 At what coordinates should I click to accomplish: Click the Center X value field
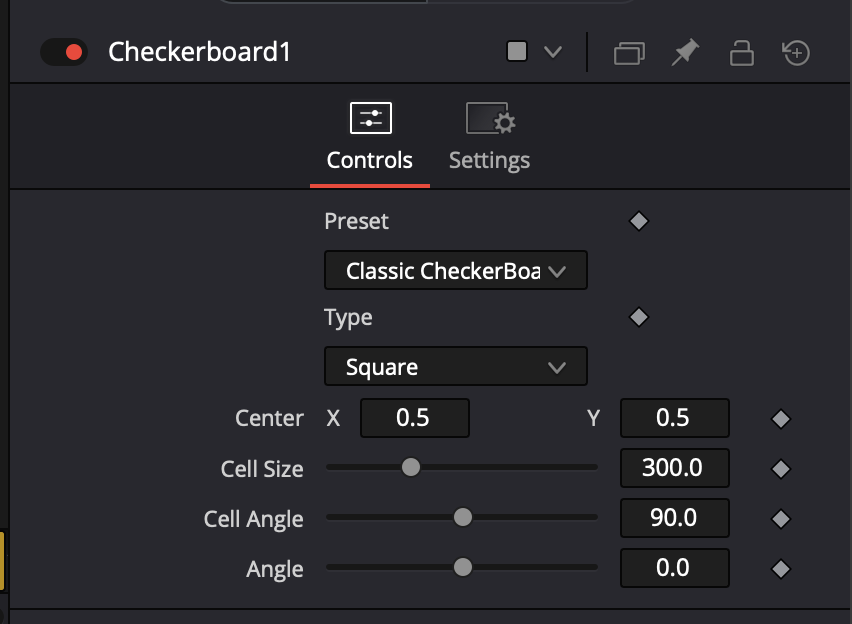414,418
